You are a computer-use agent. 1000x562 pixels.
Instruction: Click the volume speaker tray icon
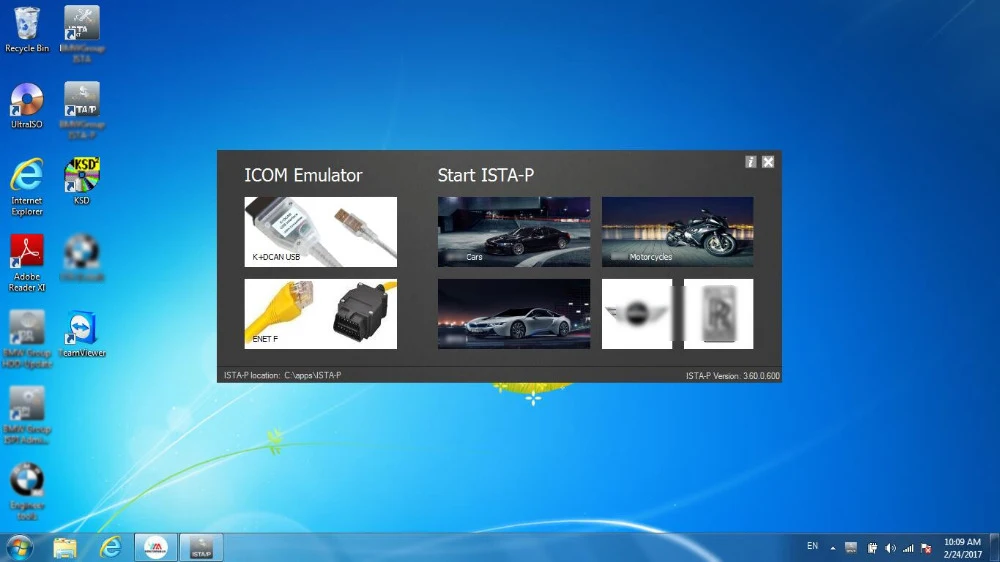click(x=890, y=548)
